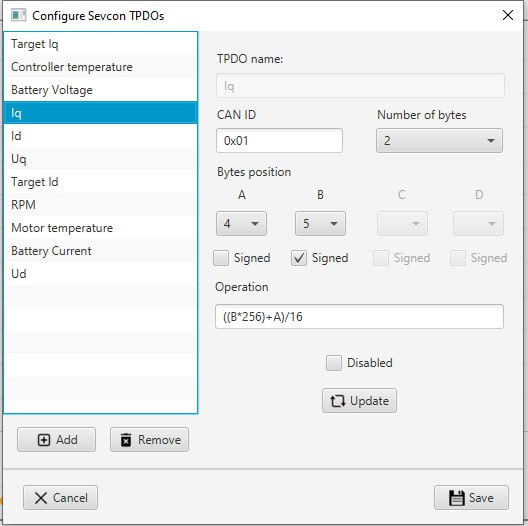Click the CAN ID input field
The width and height of the screenshot is (528, 526).
point(279,140)
